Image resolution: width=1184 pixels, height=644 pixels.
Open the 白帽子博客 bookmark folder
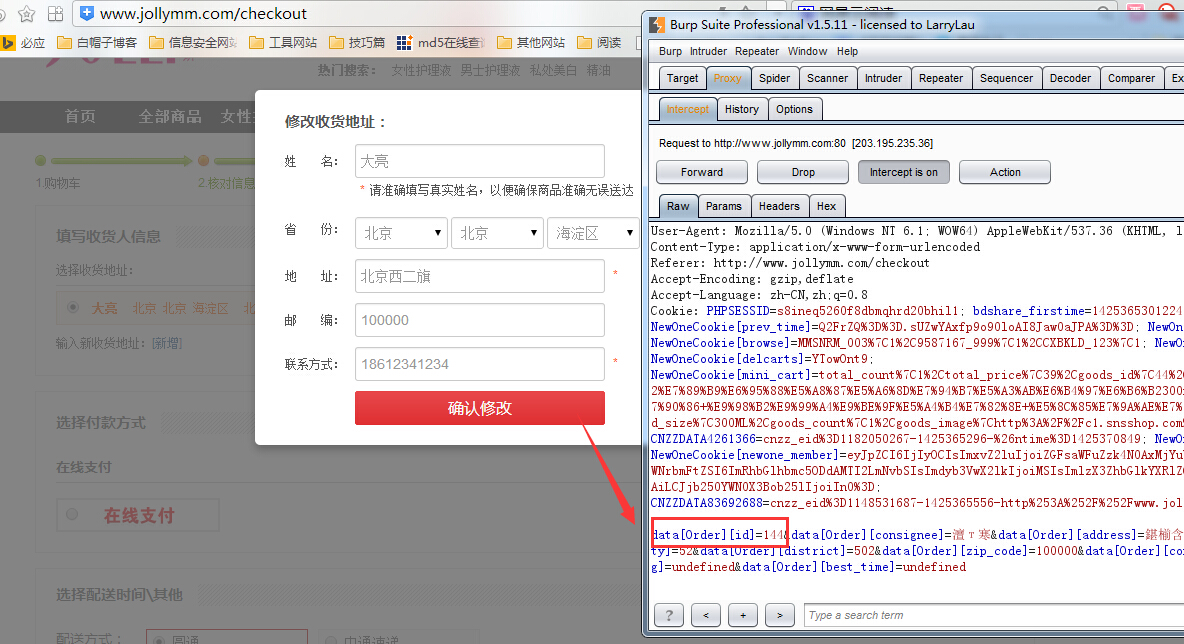97,43
